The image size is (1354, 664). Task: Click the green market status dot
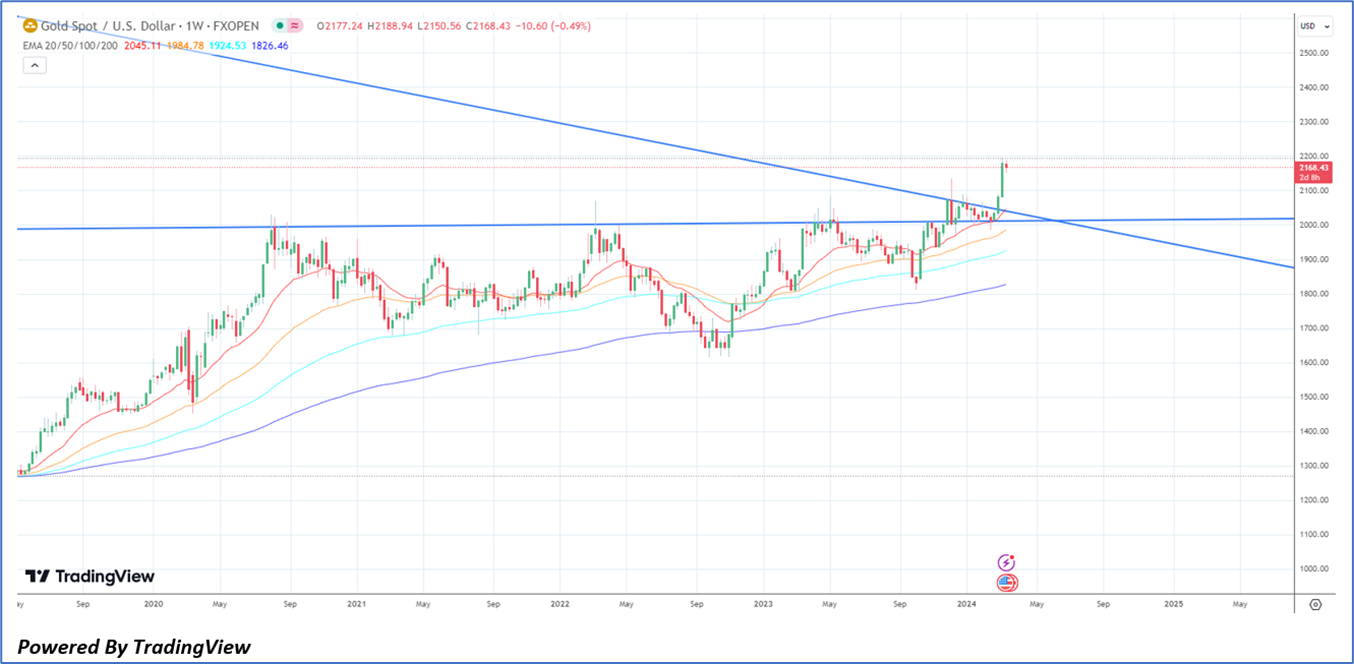click(x=279, y=26)
